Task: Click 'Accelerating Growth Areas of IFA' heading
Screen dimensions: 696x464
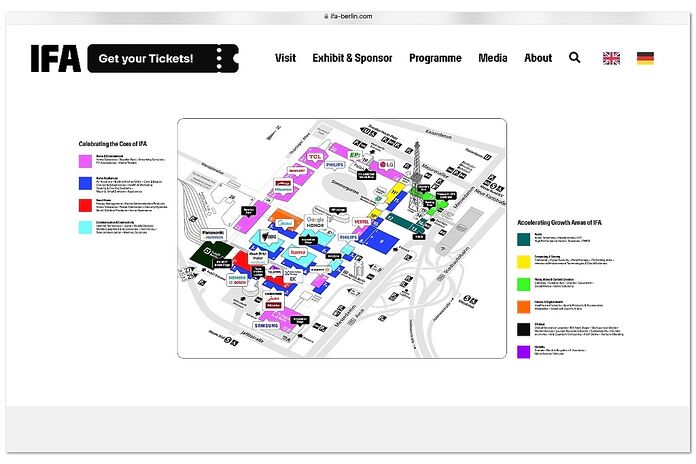Action: click(559, 222)
